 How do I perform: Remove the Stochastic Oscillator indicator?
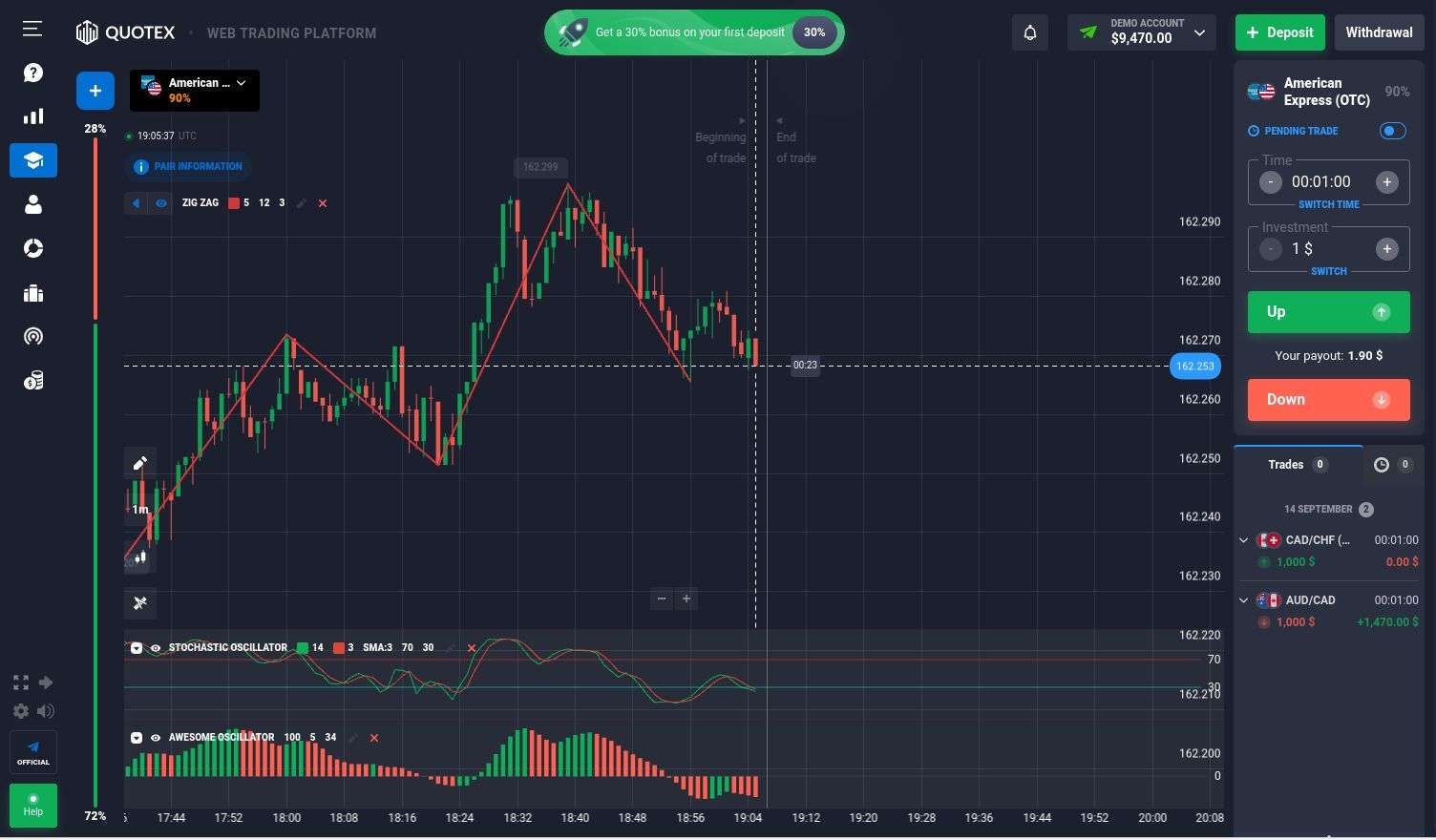(471, 648)
